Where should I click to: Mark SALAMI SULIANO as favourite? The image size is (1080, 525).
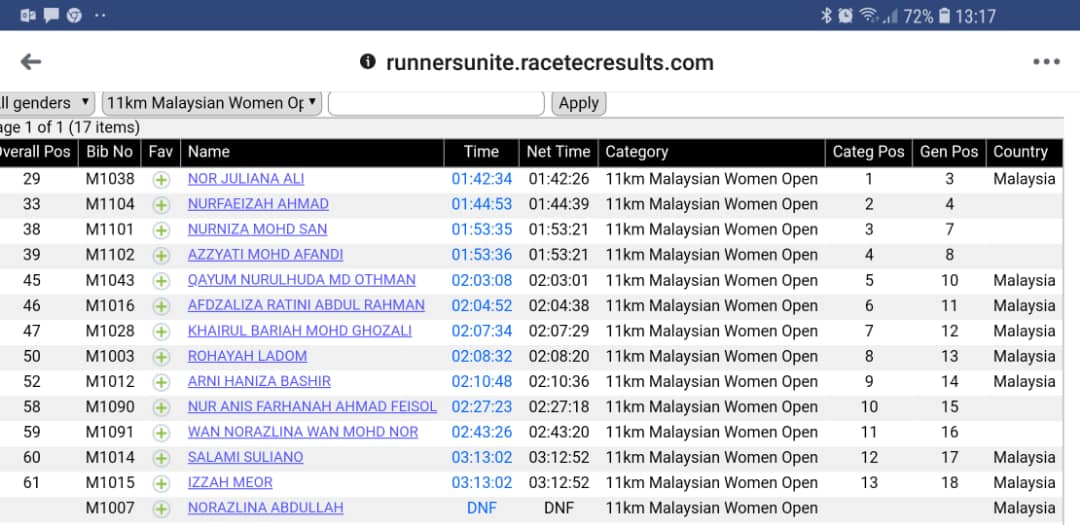point(161,458)
